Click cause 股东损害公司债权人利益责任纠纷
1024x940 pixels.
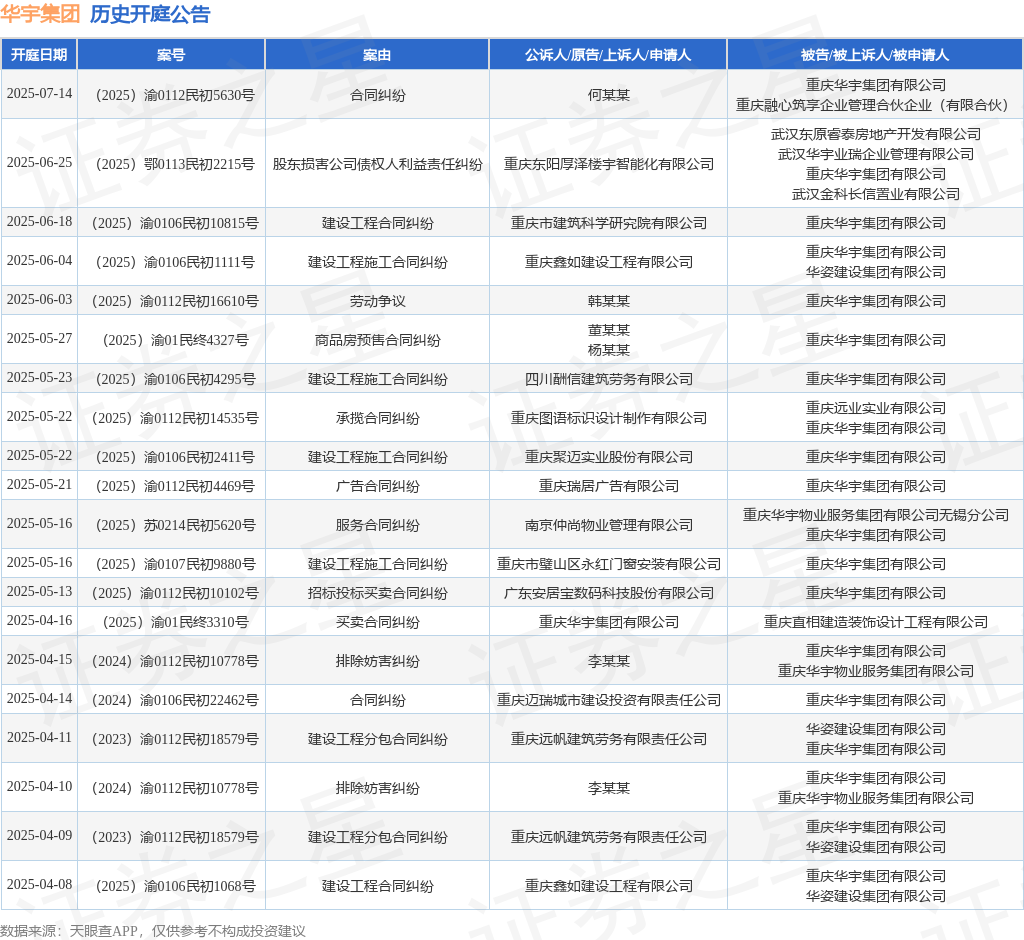[x=377, y=164]
